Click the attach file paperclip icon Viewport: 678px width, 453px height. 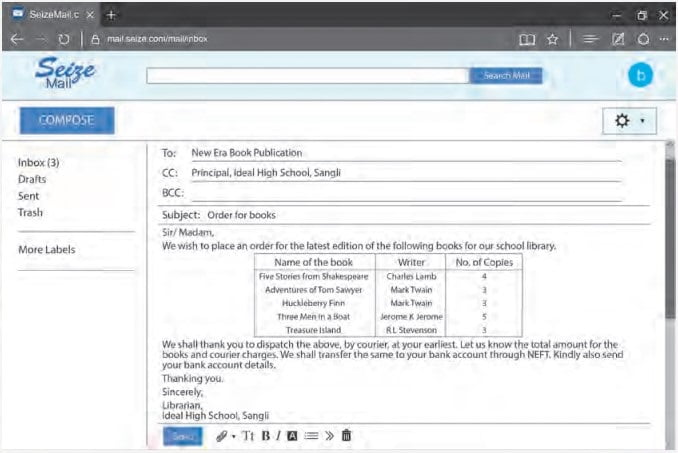coord(221,436)
